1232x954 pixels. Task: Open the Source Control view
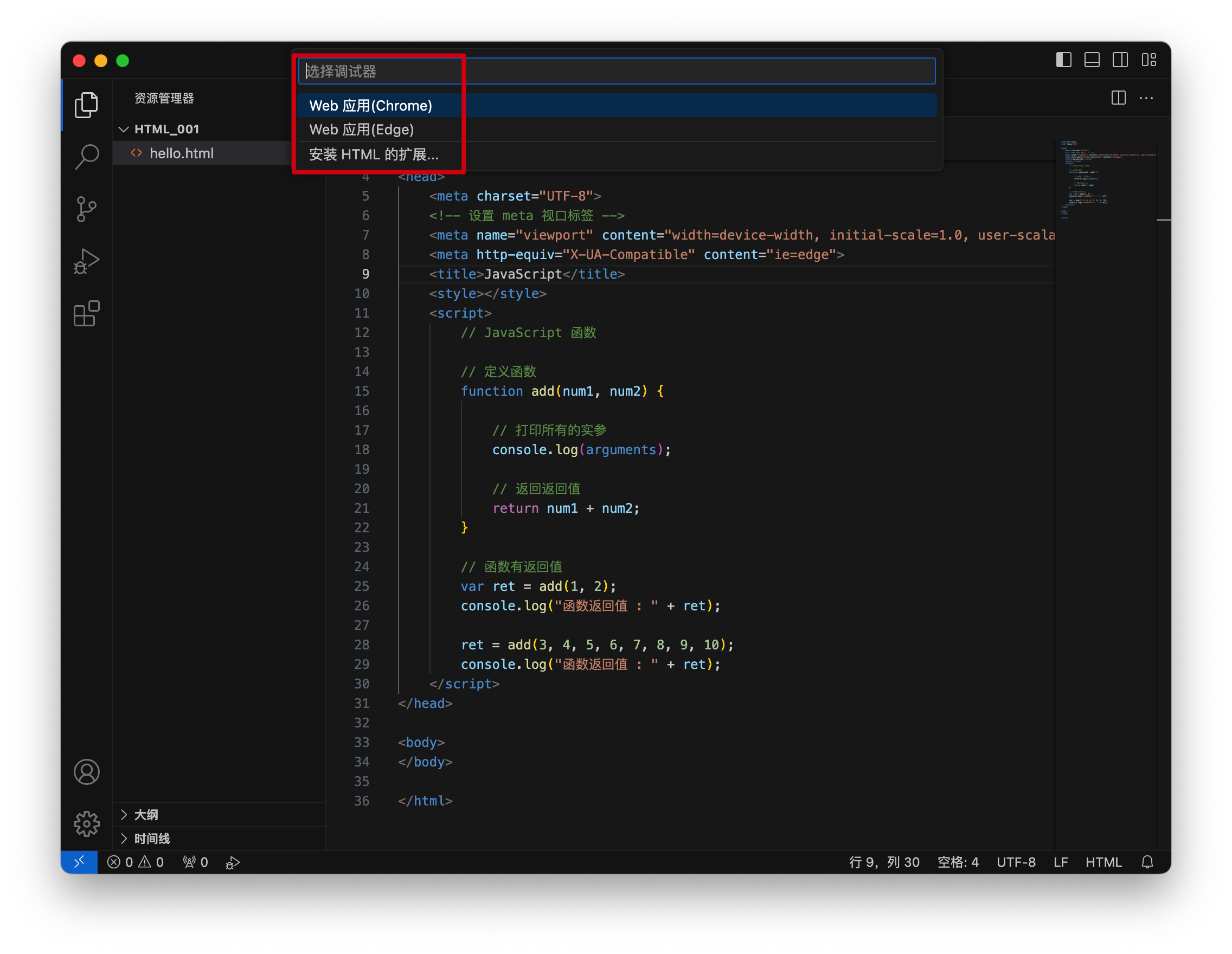click(x=86, y=209)
